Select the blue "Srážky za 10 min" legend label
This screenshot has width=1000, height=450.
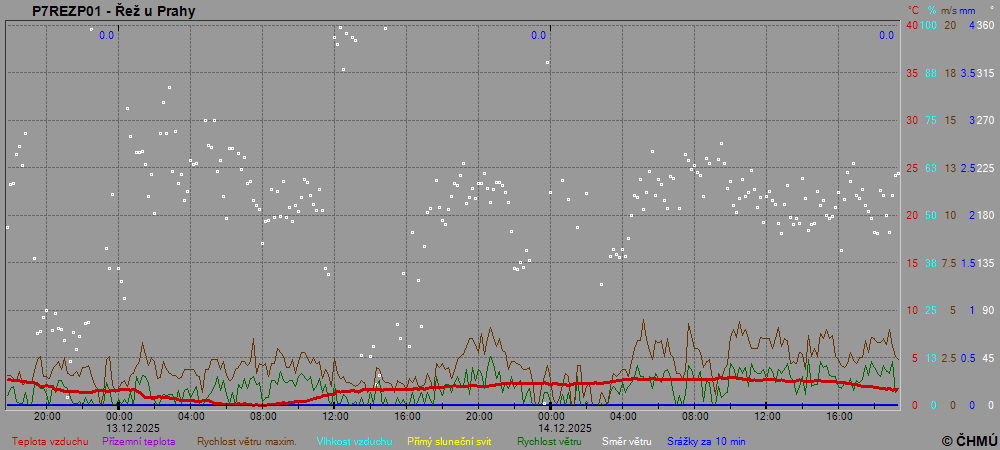click(706, 441)
